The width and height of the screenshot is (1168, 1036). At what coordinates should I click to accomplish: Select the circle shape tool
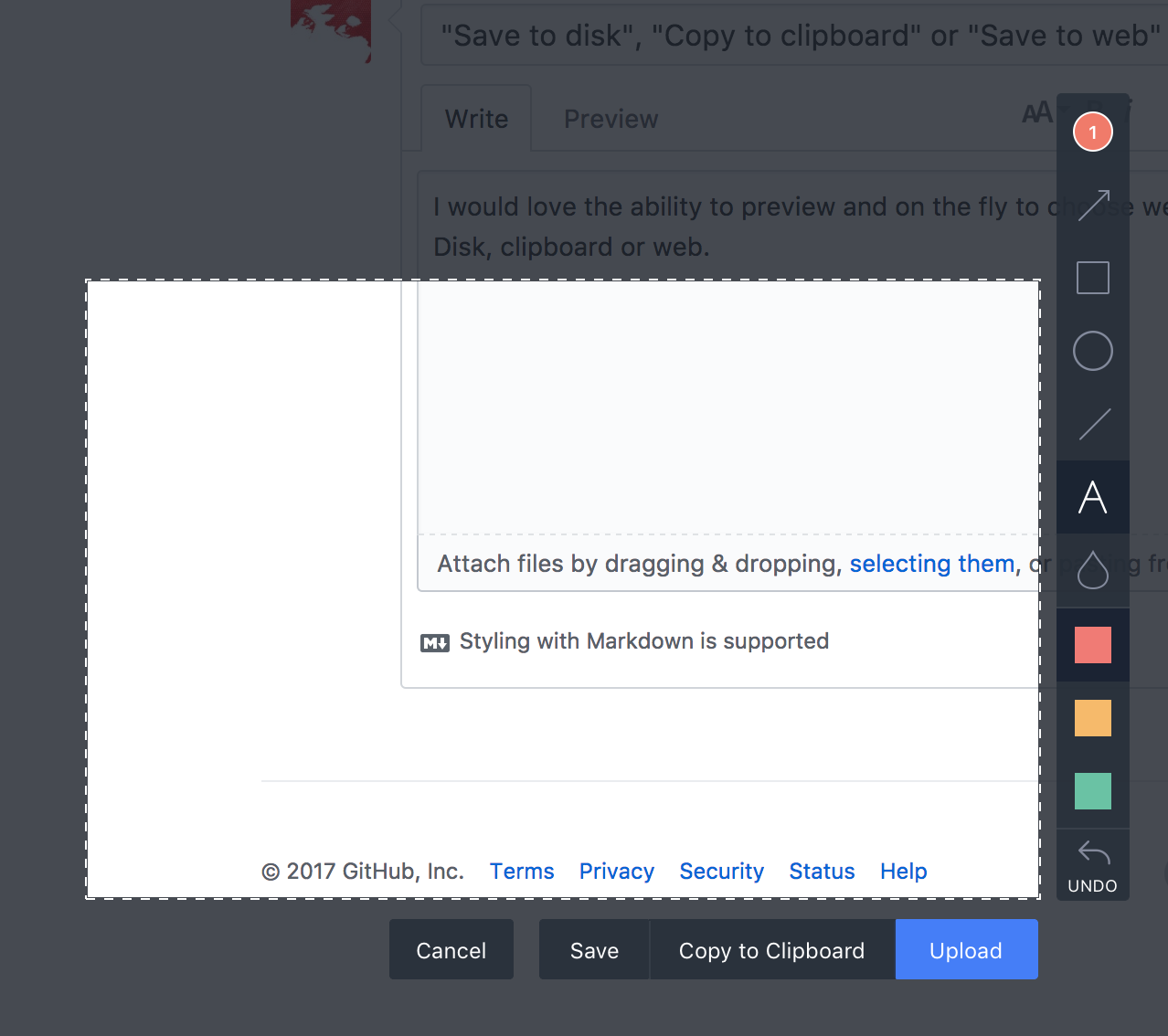pos(1093,351)
